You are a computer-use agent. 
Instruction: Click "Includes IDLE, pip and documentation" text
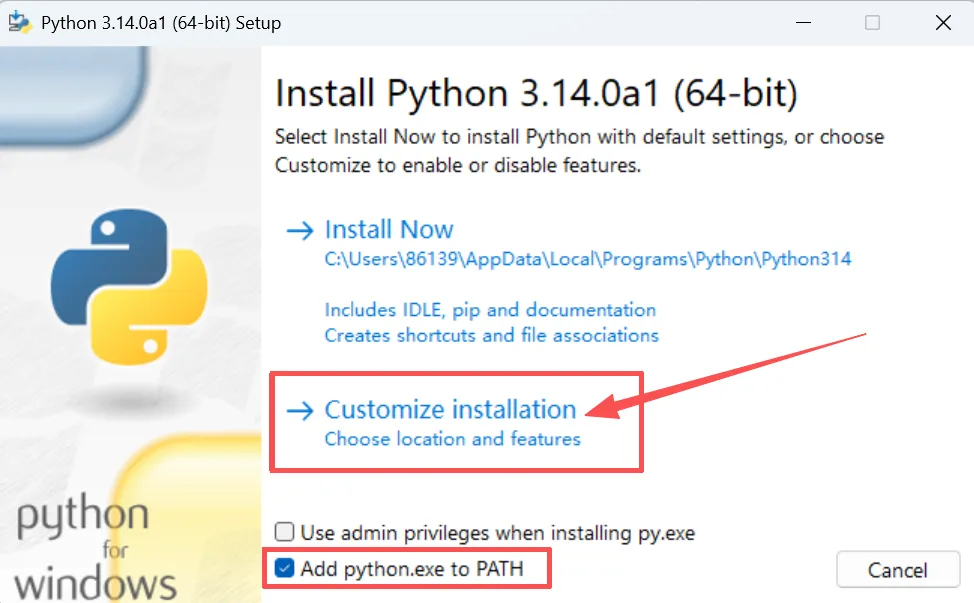490,310
